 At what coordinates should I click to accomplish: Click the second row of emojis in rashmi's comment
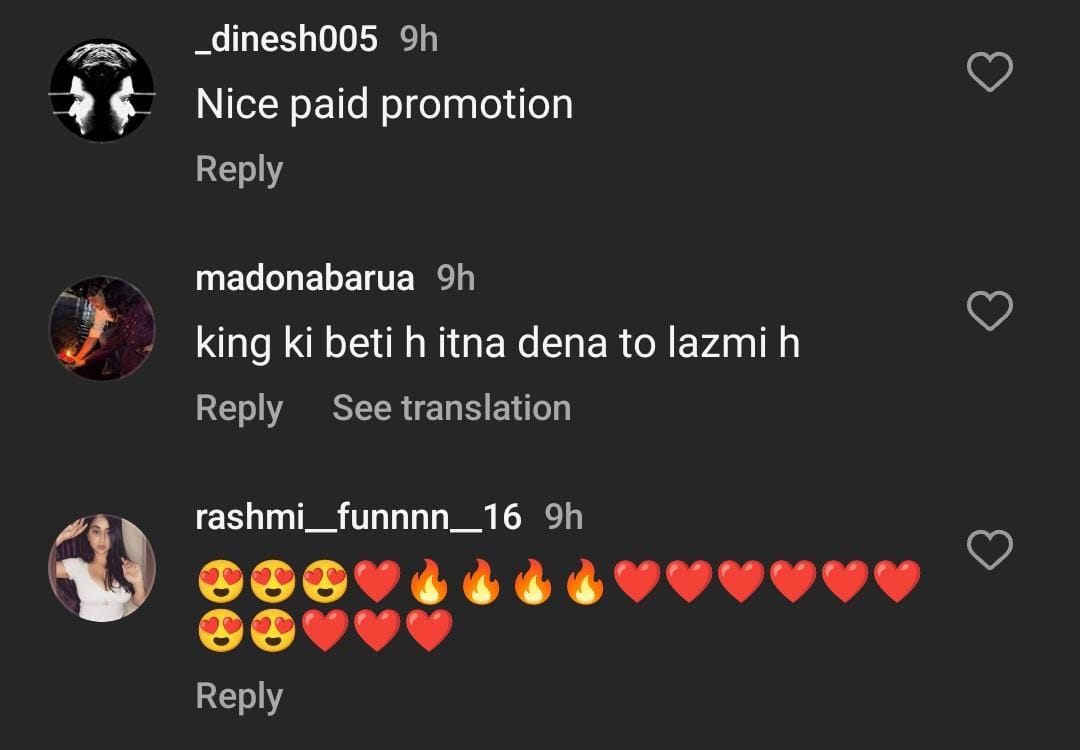[325, 632]
